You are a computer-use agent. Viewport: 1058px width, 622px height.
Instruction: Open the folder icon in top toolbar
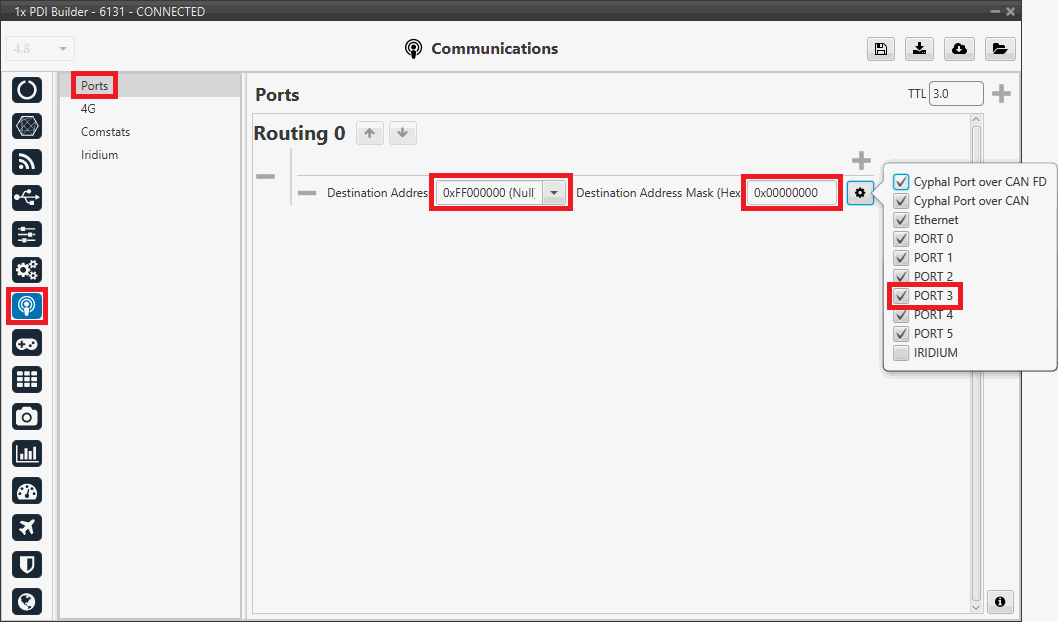click(x=999, y=49)
